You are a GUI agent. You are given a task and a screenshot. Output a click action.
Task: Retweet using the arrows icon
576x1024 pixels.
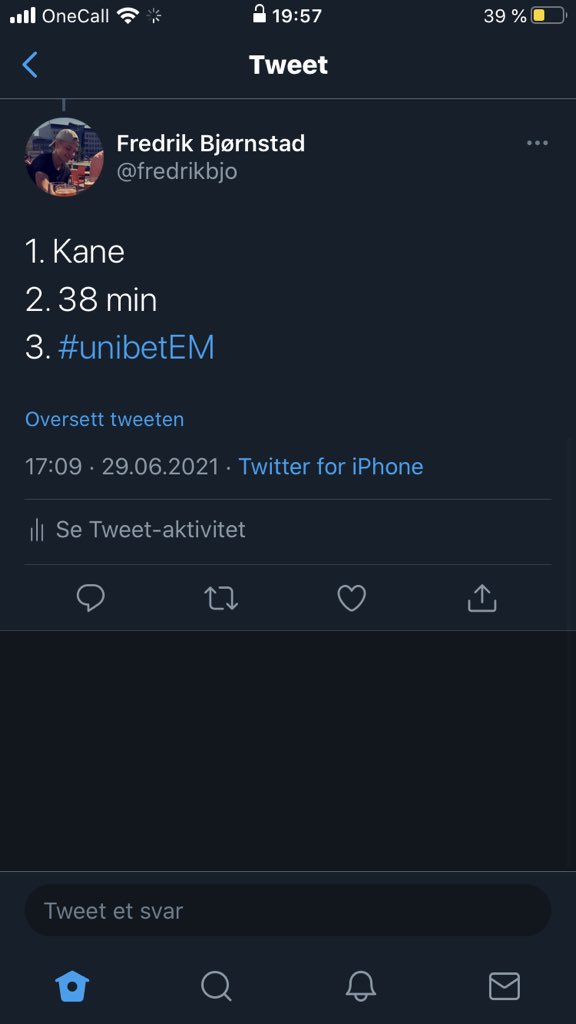(221, 598)
